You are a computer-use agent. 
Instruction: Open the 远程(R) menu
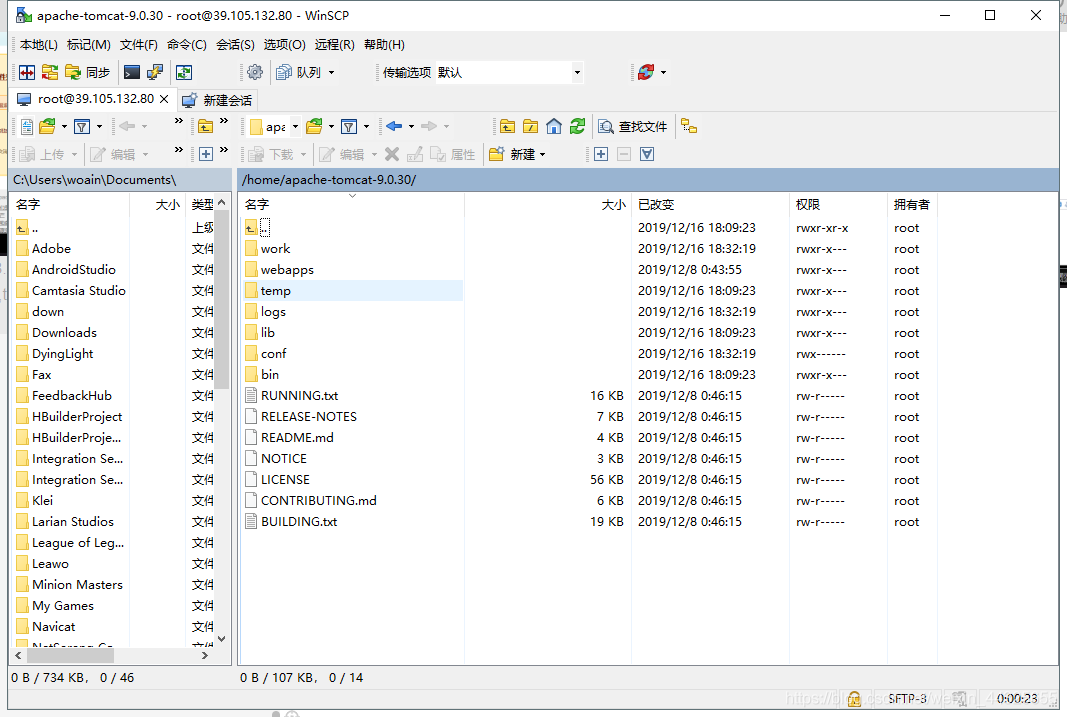point(334,45)
